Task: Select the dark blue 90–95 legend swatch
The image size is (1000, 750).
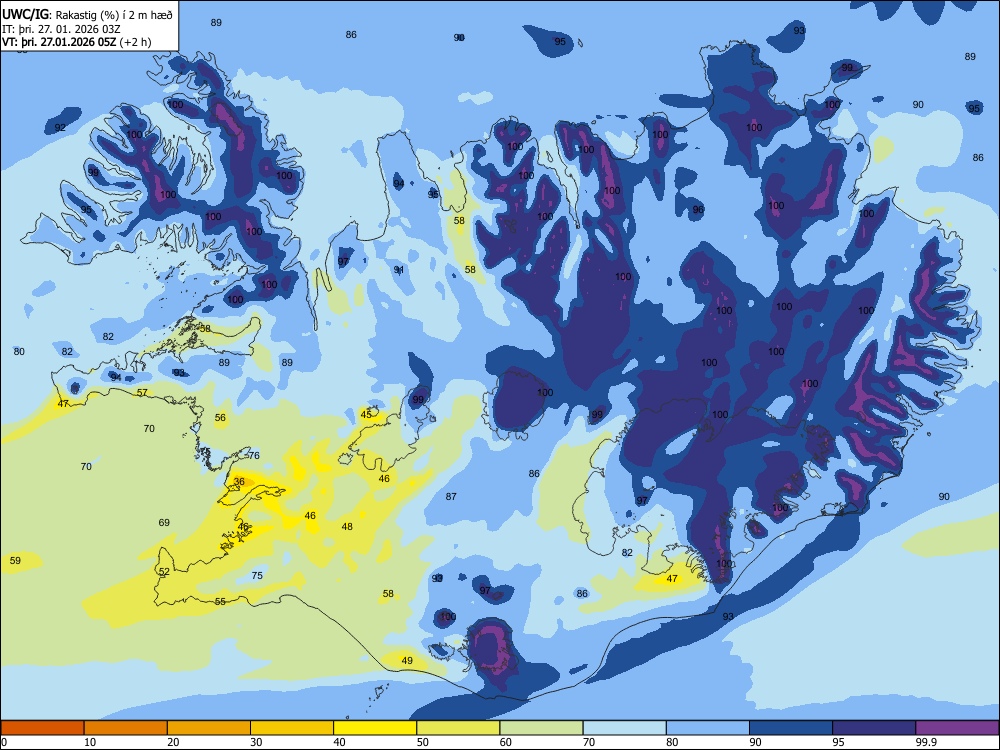Action: [791, 728]
